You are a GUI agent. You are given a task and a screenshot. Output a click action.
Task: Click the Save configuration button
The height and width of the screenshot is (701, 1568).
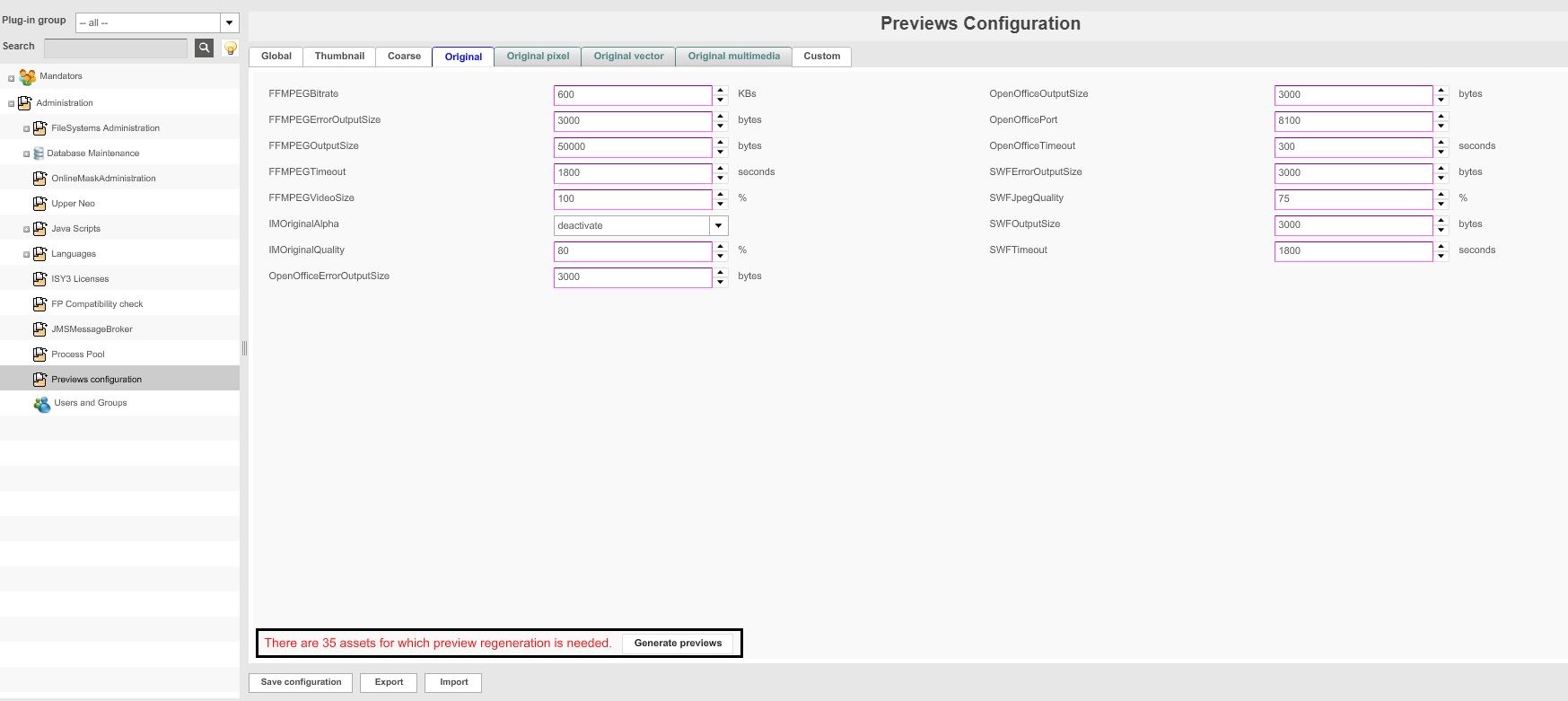point(301,683)
